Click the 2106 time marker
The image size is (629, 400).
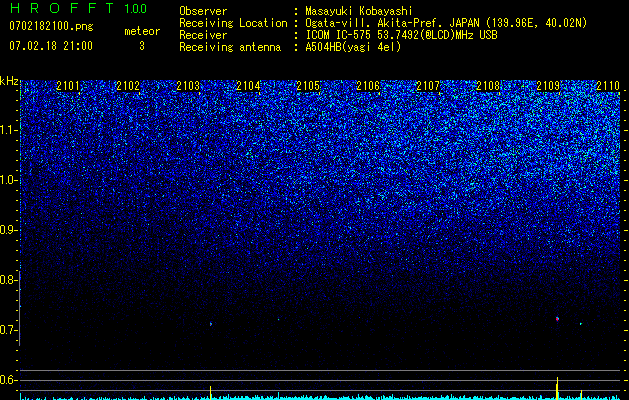point(368,86)
